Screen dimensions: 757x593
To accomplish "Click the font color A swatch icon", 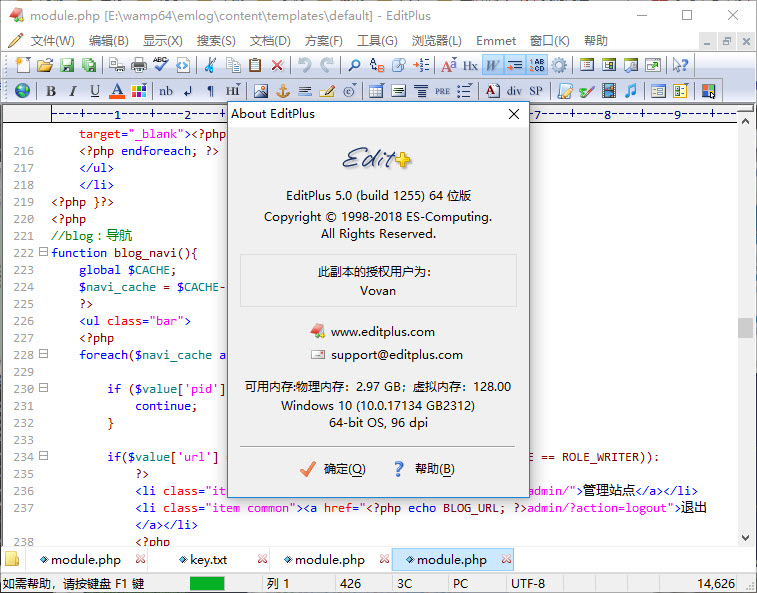I will pos(116,90).
